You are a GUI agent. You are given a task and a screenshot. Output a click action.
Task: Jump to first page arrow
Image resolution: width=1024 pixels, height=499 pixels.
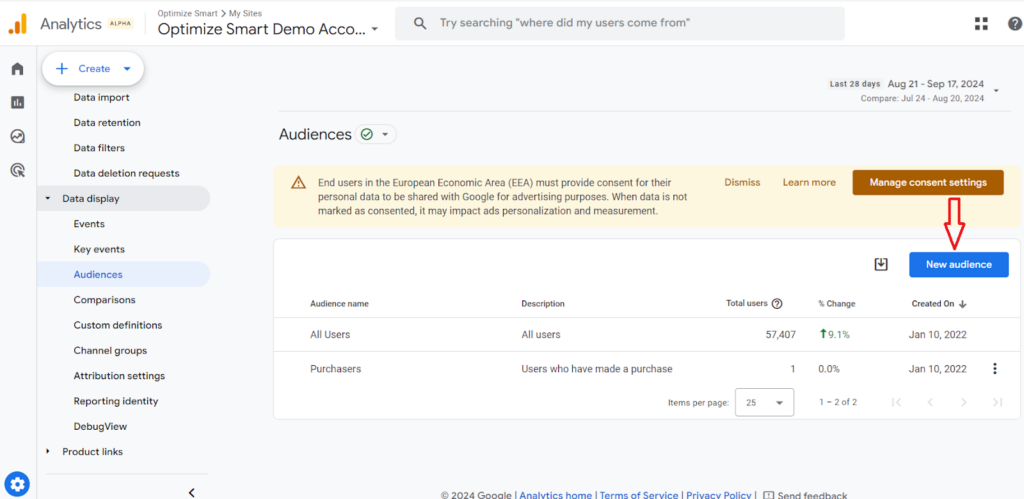click(896, 402)
